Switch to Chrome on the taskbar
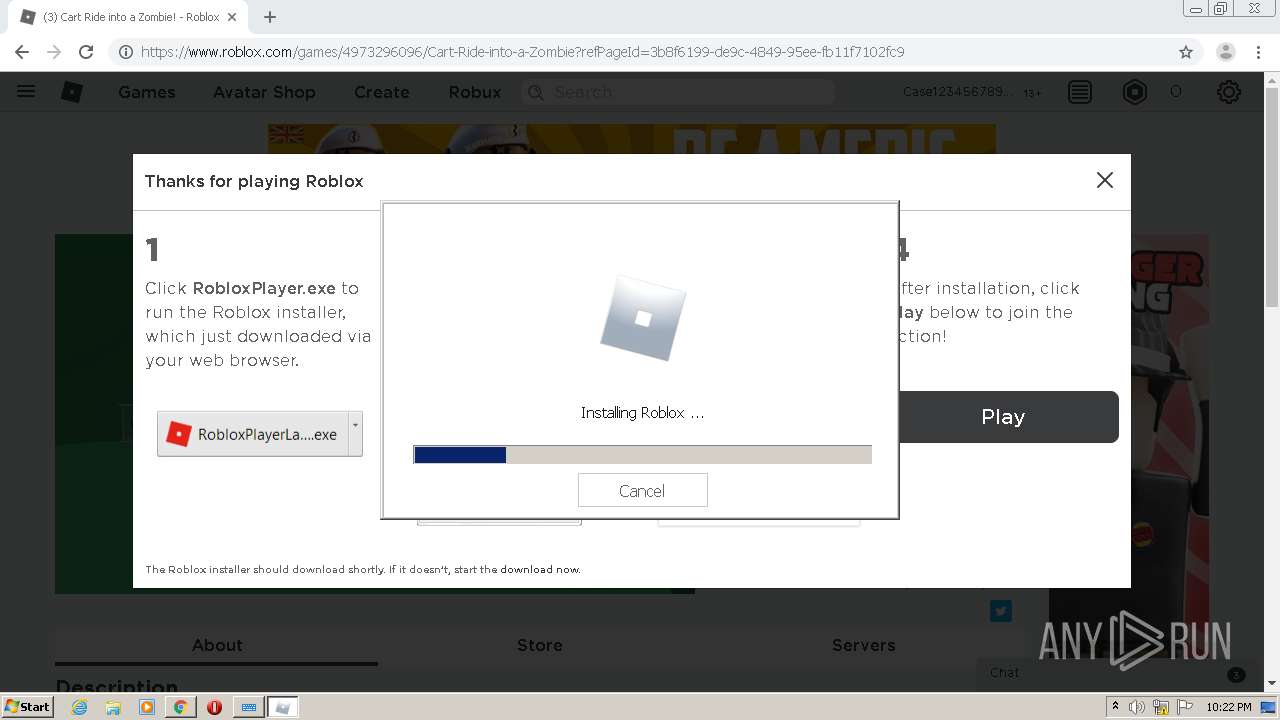 point(180,707)
